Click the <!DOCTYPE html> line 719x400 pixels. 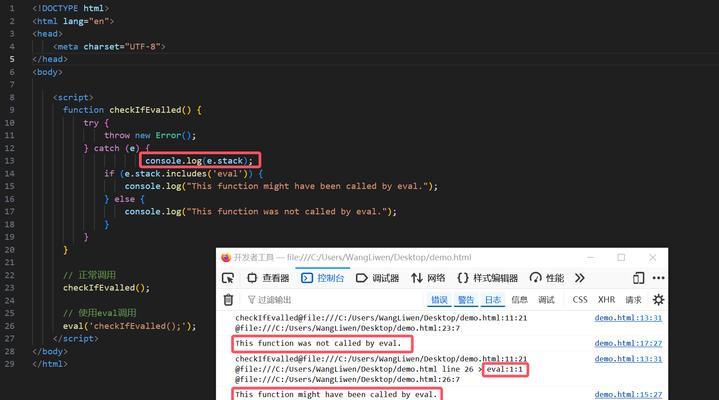[71, 8]
